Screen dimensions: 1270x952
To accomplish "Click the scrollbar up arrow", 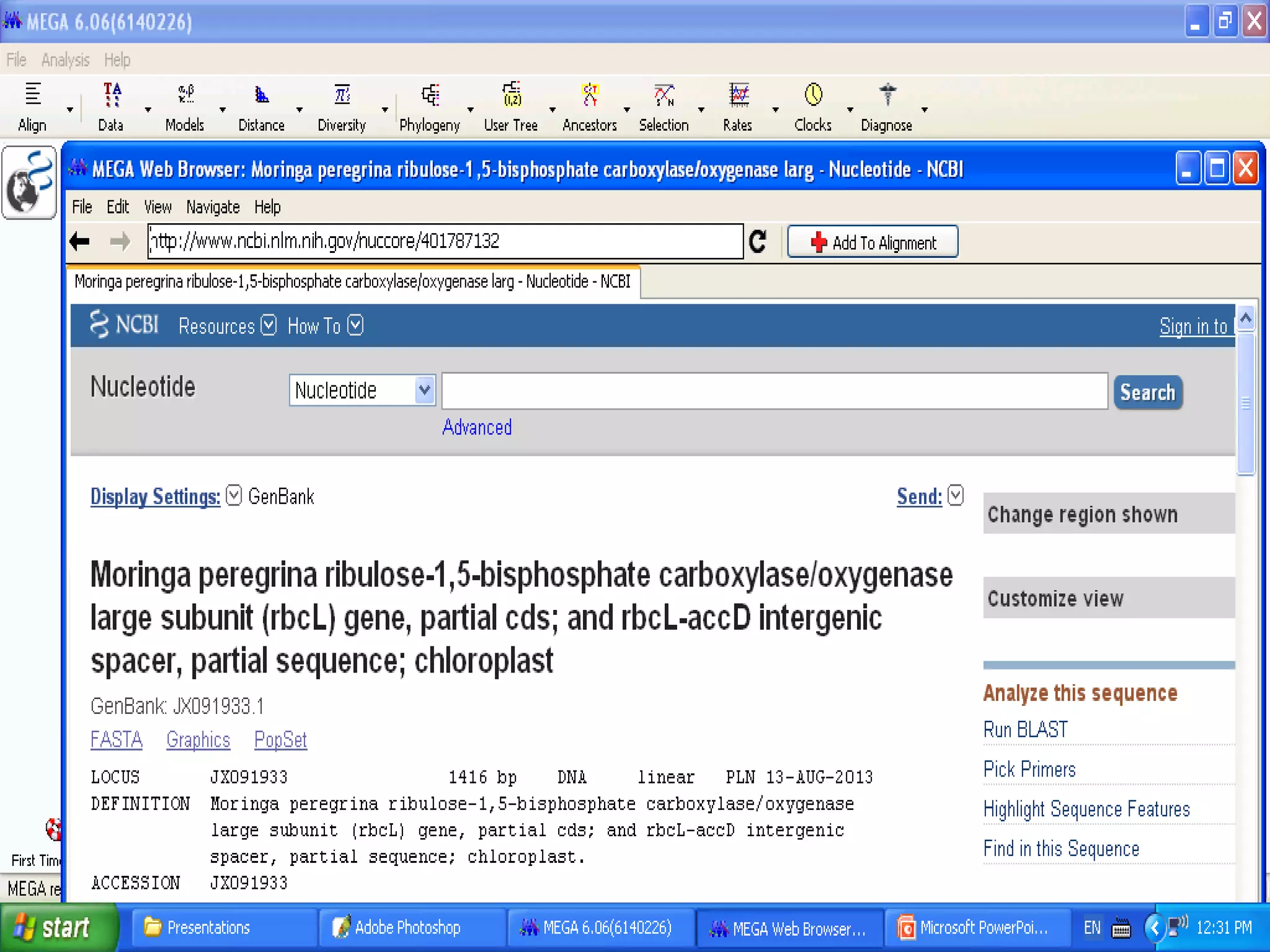I will point(1246,319).
